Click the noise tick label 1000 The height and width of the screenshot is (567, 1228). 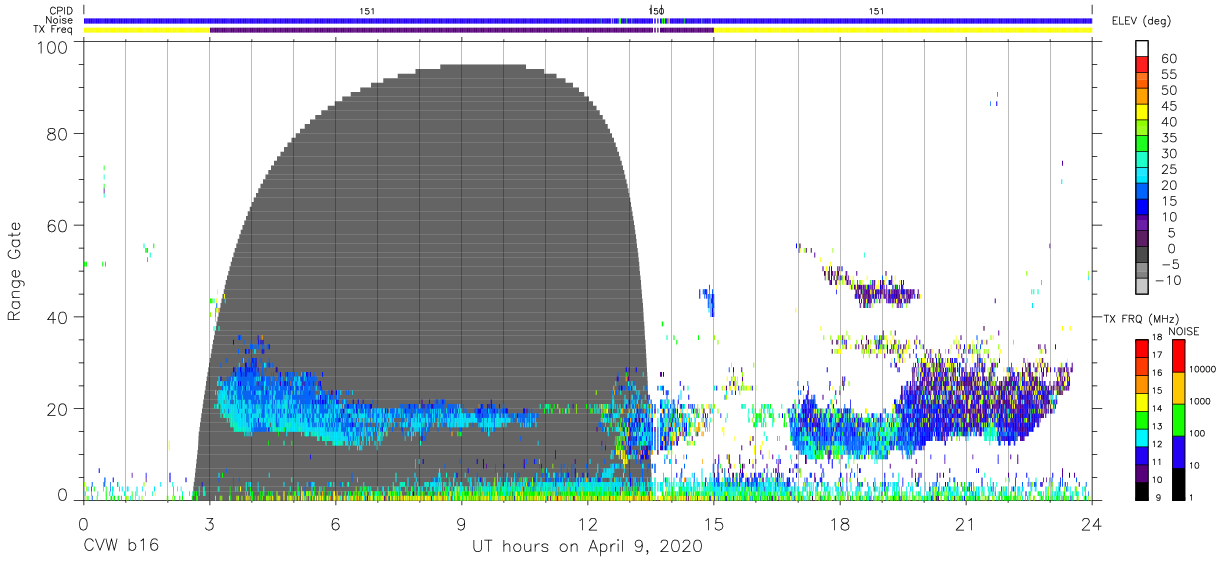tap(1199, 402)
